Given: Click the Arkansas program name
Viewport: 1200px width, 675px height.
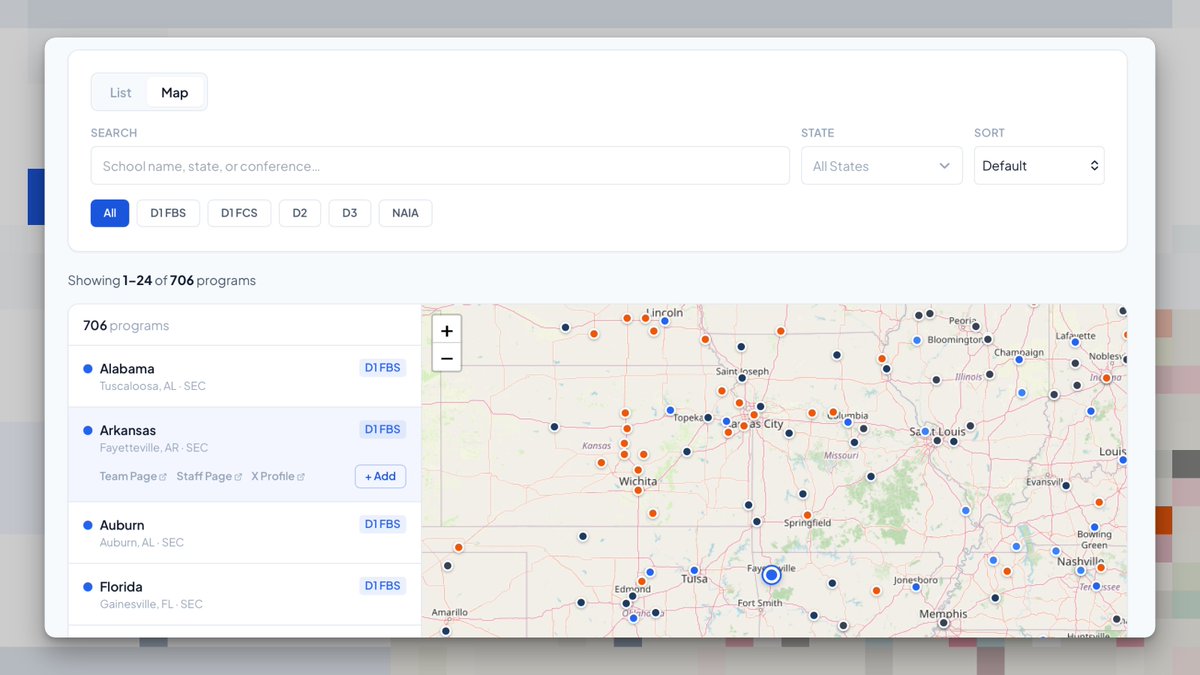Looking at the screenshot, I should [x=128, y=431].
